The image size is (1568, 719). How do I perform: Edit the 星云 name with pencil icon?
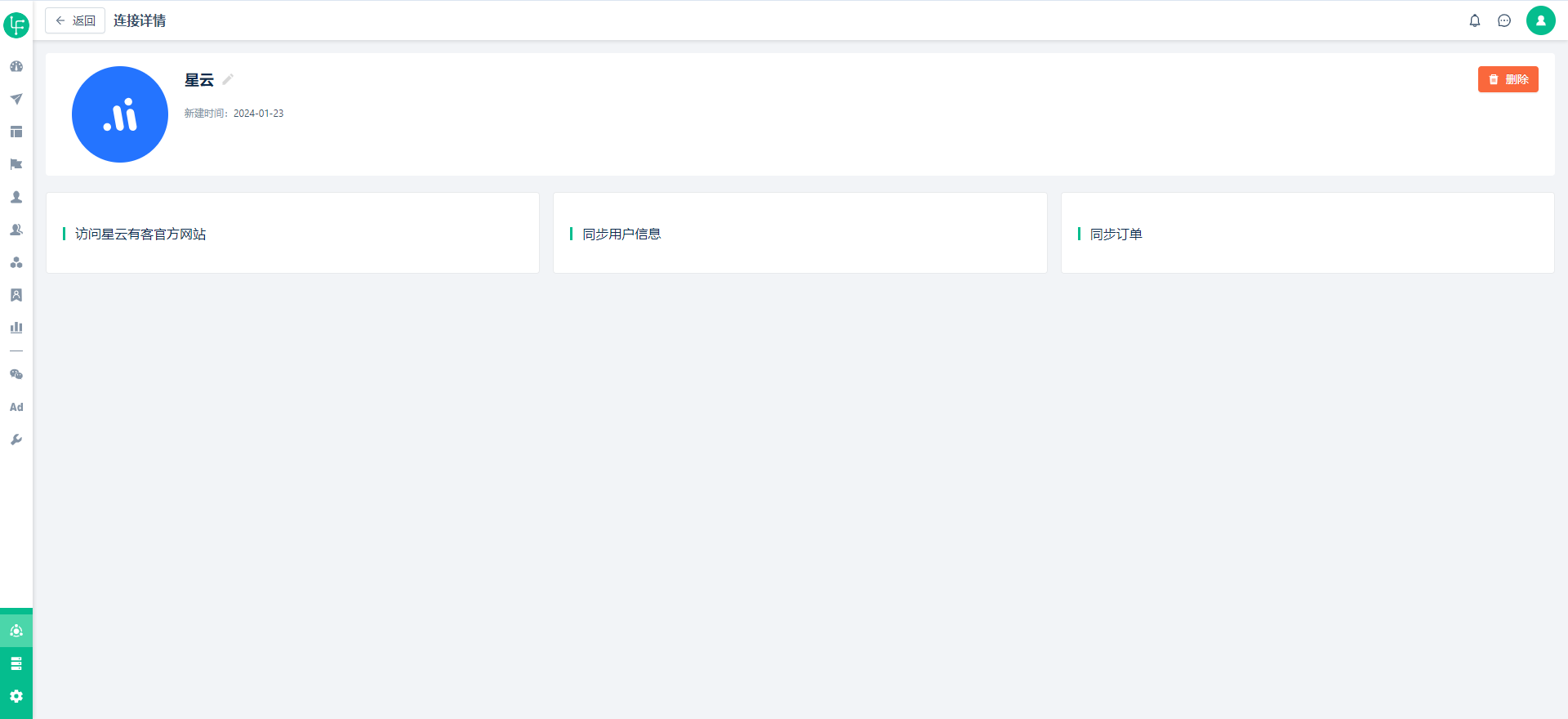pos(228,79)
